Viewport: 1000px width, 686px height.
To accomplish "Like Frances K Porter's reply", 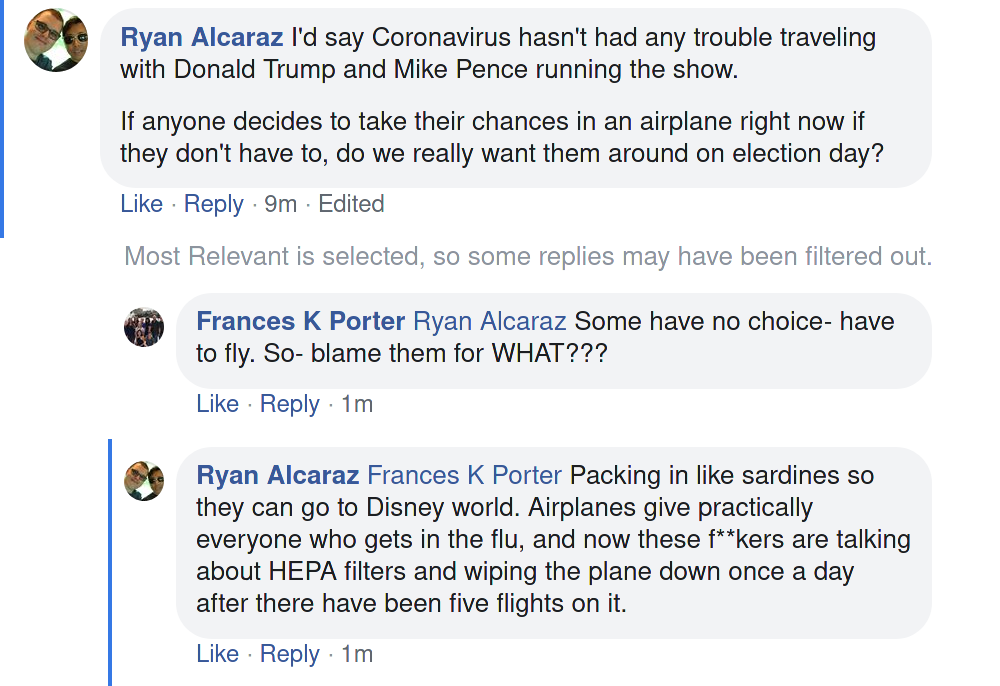I will (217, 404).
